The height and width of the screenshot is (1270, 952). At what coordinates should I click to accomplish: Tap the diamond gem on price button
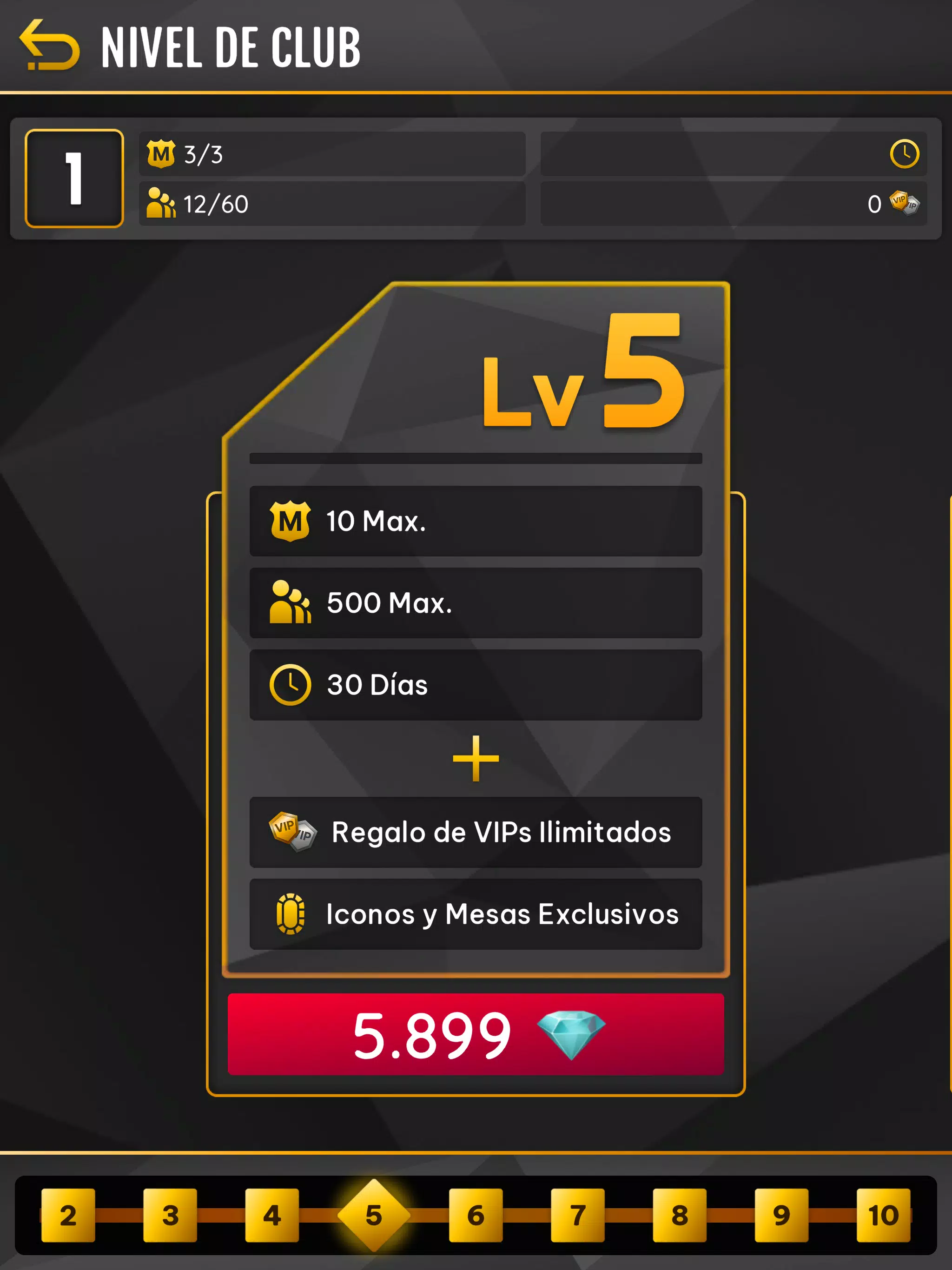point(571,1035)
